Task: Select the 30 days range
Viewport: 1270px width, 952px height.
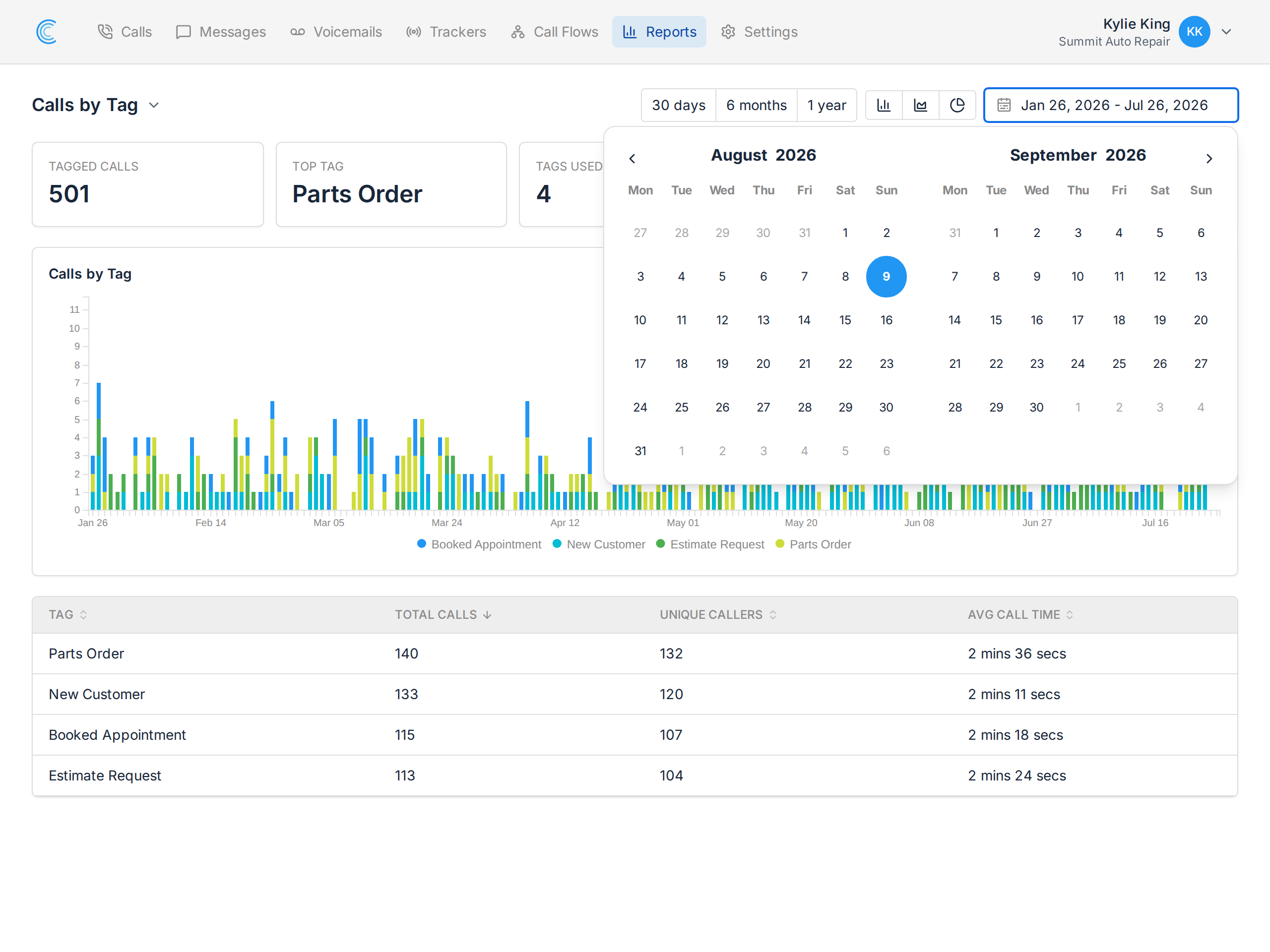Action: point(678,105)
